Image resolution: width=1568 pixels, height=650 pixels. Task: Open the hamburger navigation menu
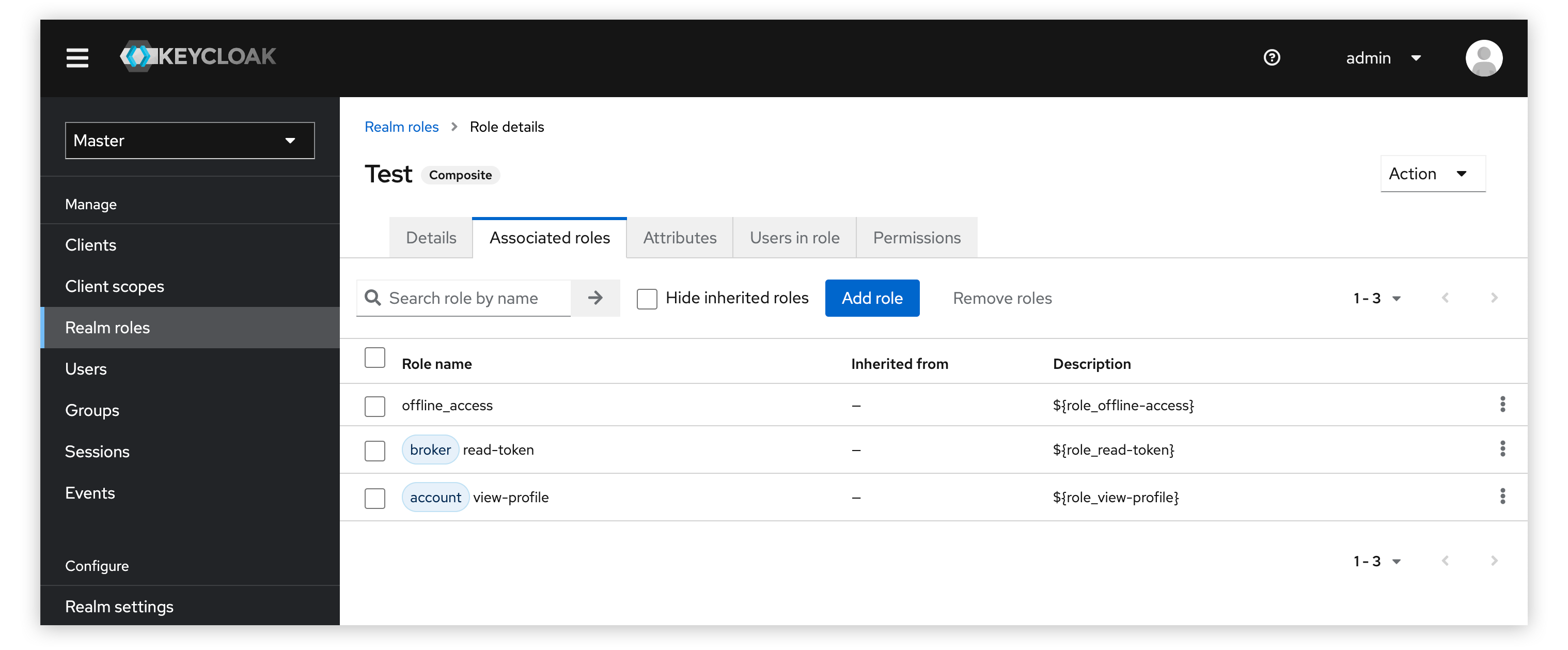[77, 57]
